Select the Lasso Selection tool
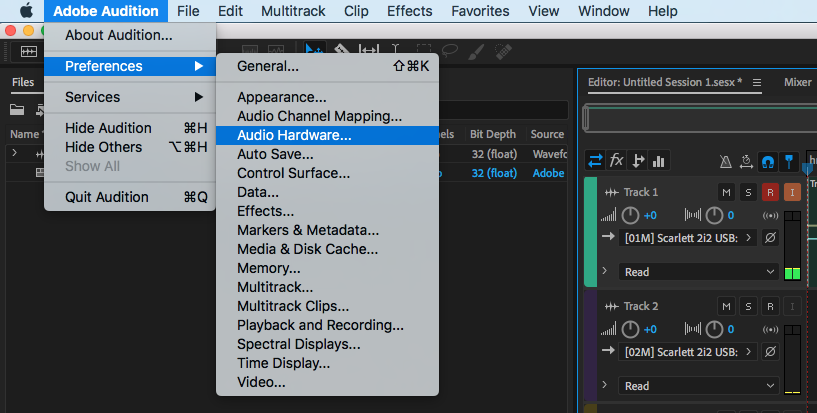Screen dimensions: 817x413 tap(450, 51)
